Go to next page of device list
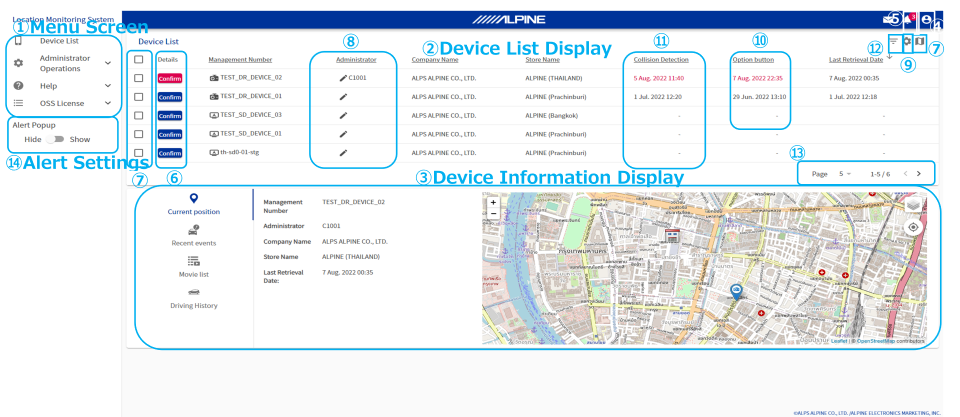The height and width of the screenshot is (417, 960). (x=918, y=174)
